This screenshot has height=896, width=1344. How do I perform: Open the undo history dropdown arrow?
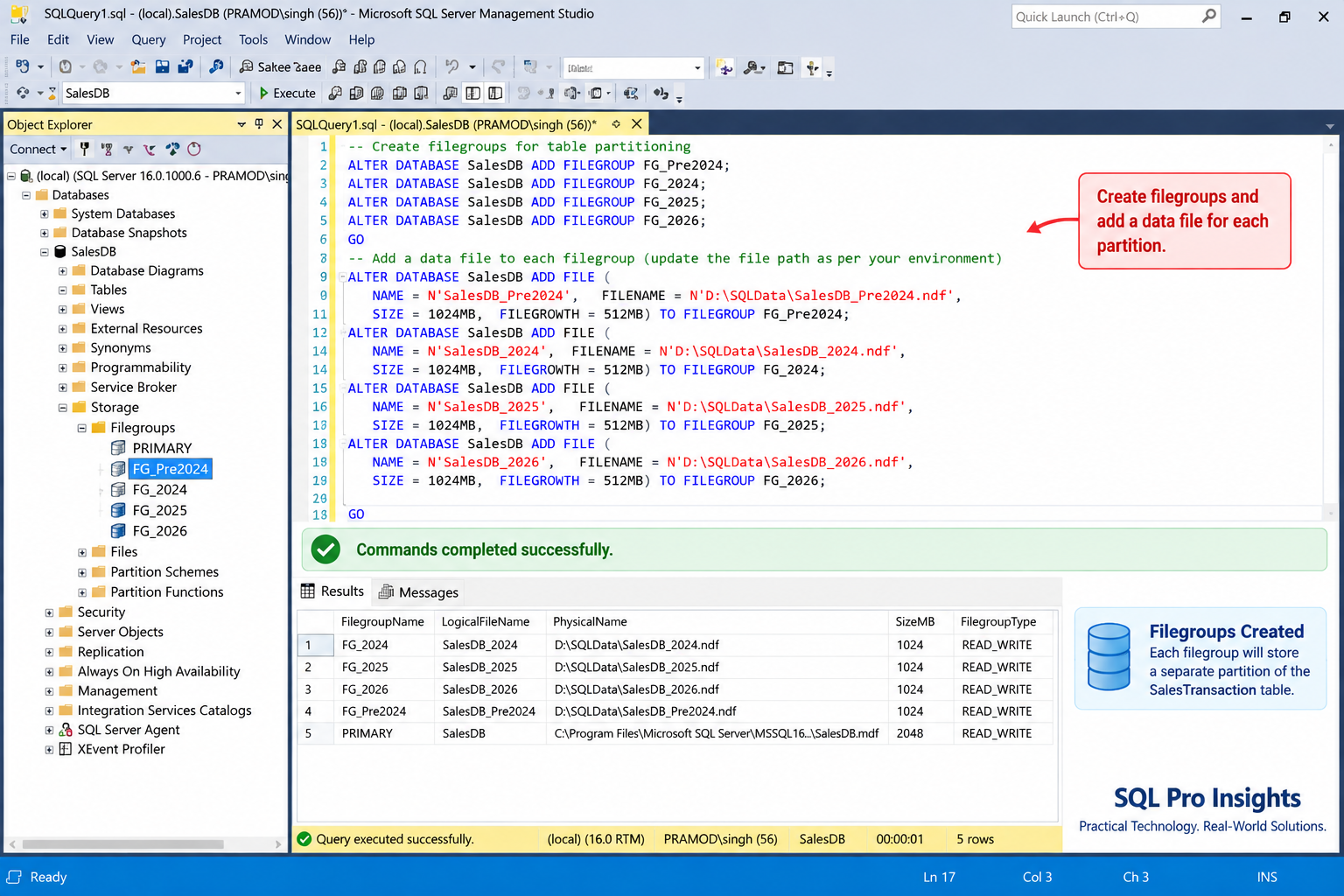[472, 66]
